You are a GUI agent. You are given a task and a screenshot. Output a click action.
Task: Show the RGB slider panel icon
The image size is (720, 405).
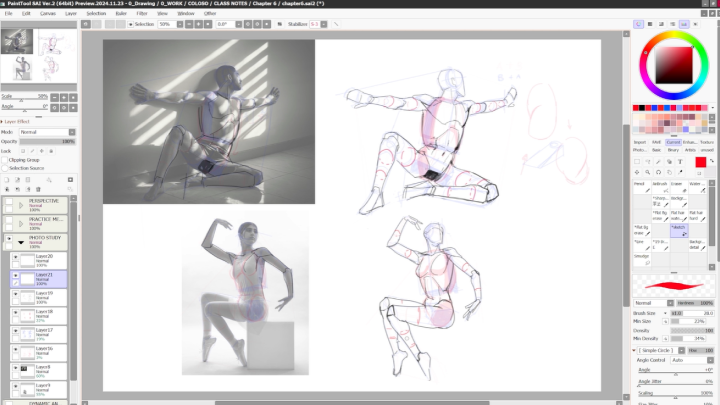coord(650,24)
